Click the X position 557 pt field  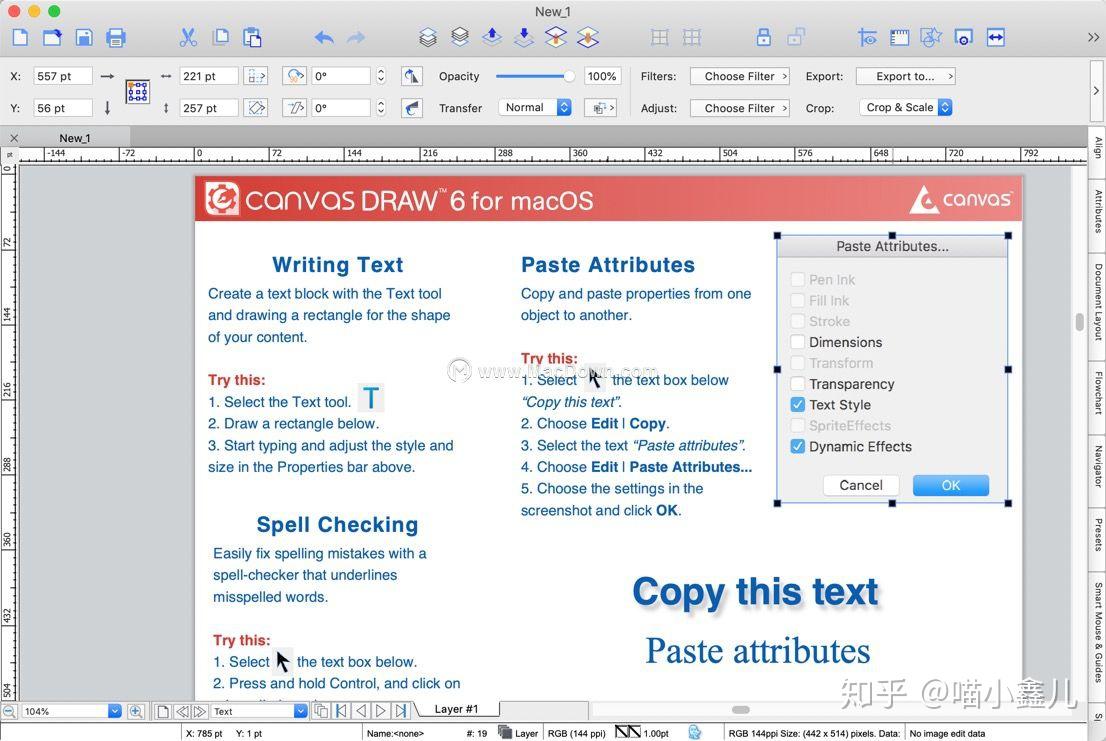(x=63, y=76)
